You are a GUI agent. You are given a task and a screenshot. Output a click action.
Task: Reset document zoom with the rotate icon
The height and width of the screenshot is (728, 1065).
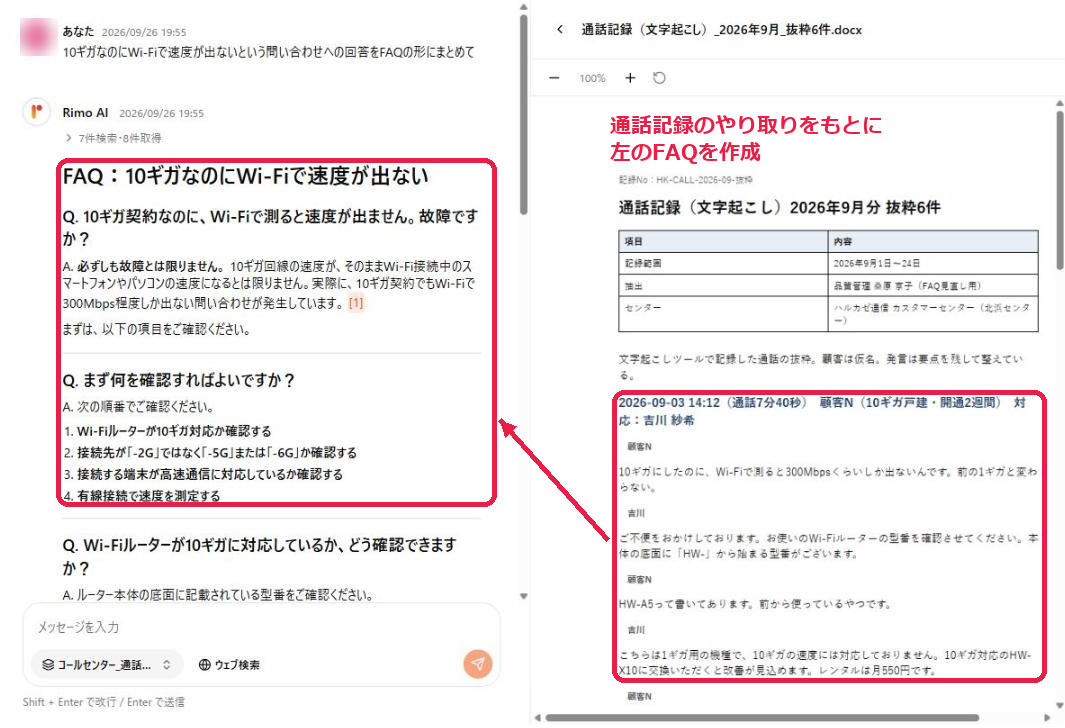[659, 78]
